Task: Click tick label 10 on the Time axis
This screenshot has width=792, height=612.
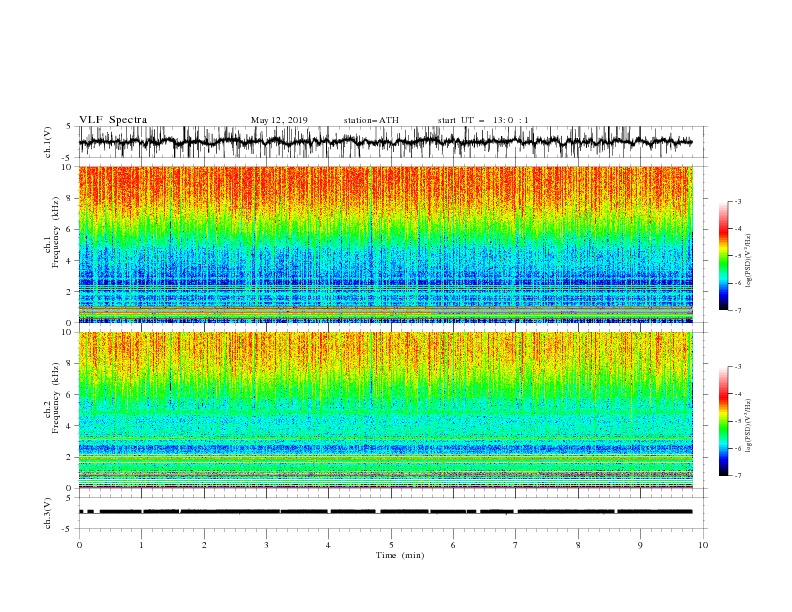Action: (x=703, y=545)
